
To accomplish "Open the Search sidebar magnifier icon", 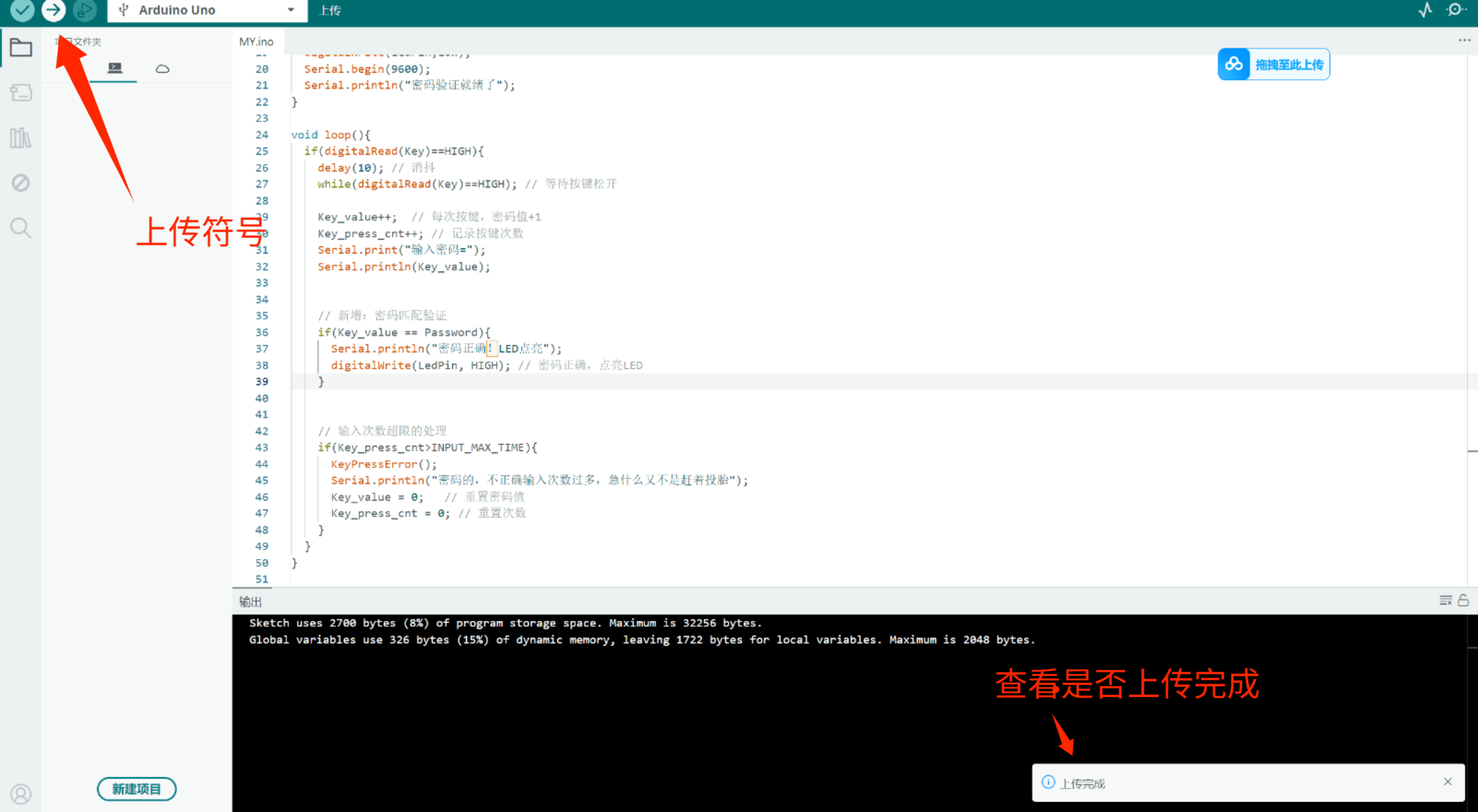I will [21, 228].
